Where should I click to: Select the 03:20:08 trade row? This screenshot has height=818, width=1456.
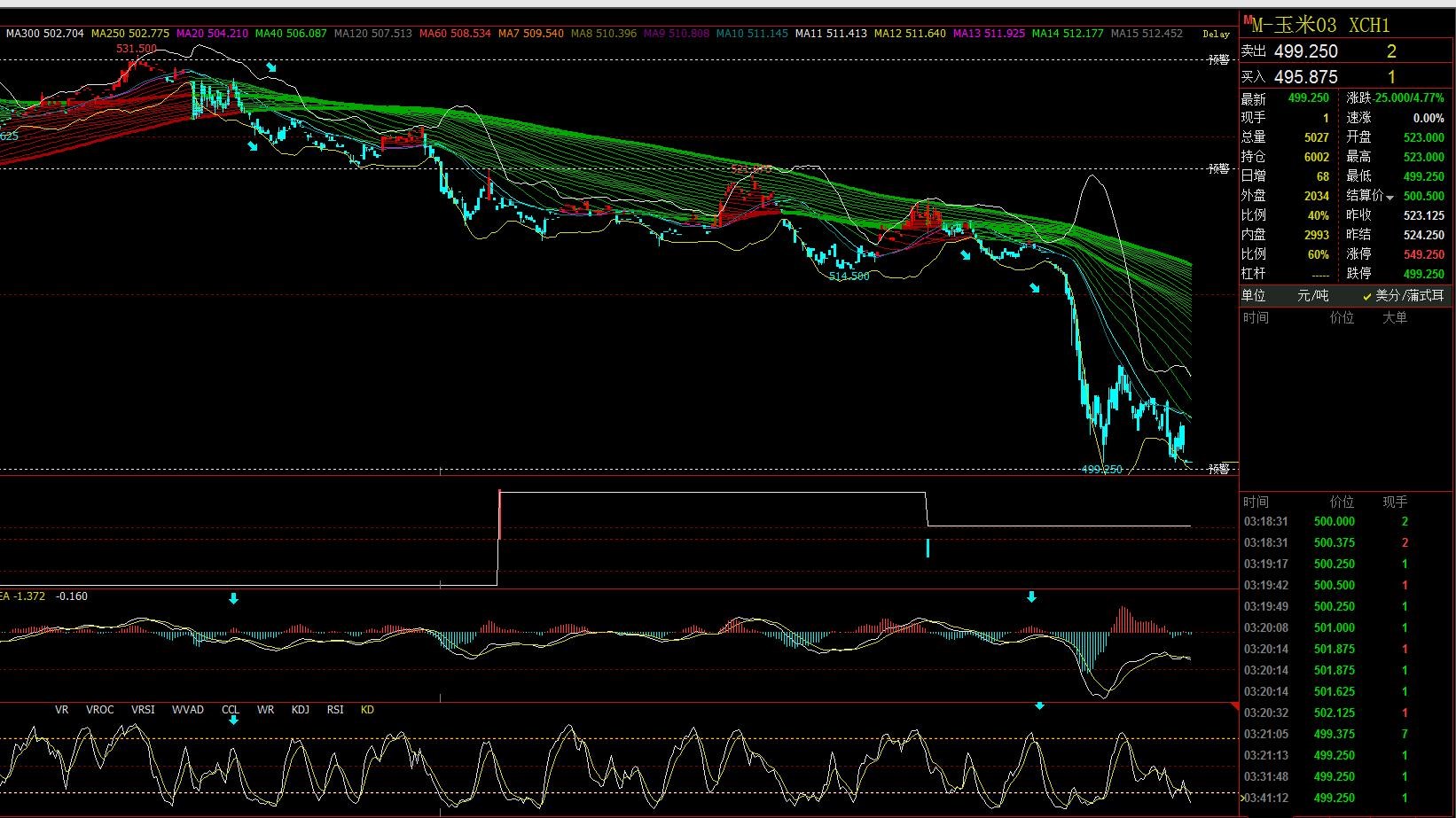[1346, 627]
